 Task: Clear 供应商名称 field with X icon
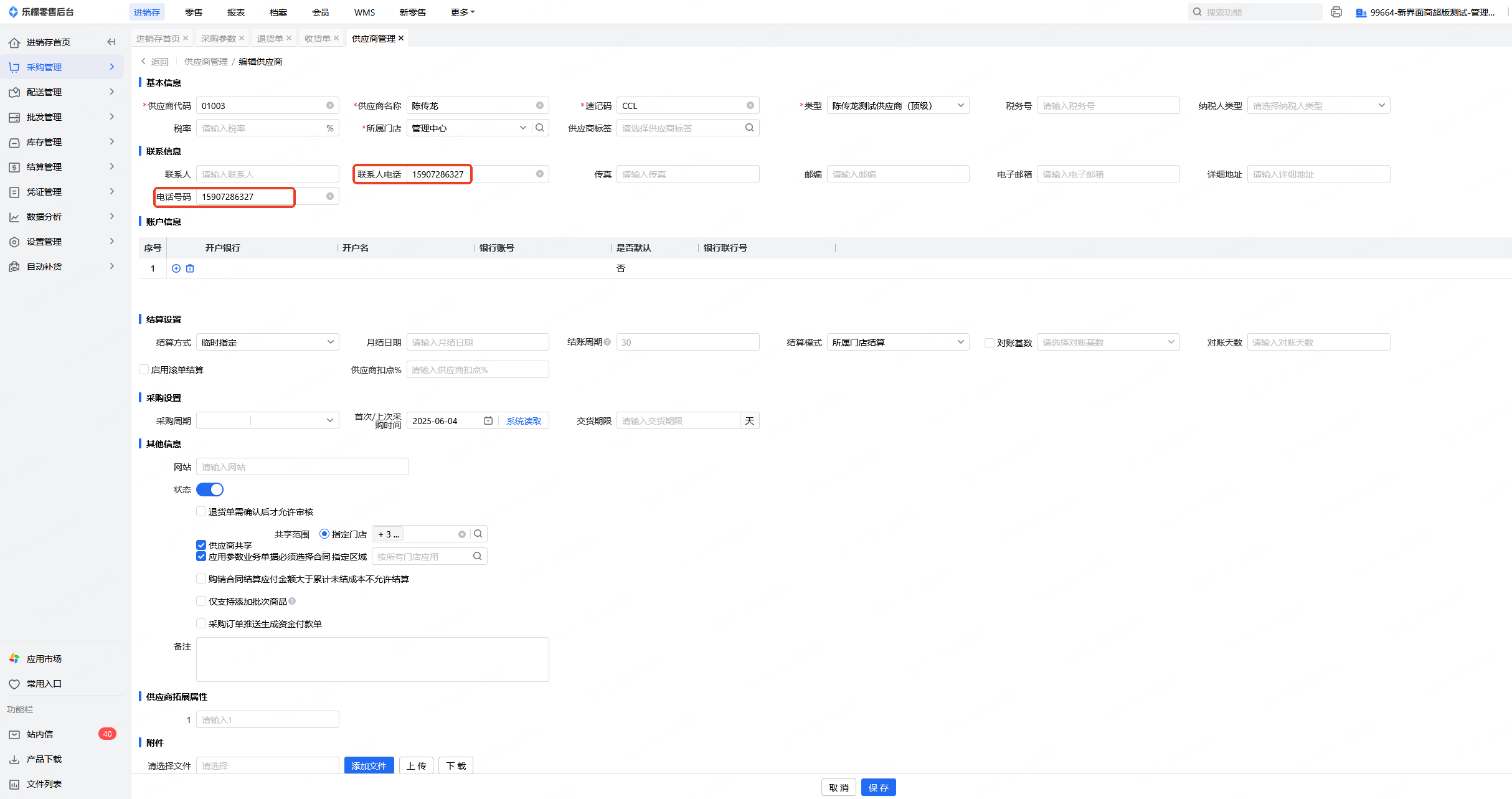tap(540, 105)
